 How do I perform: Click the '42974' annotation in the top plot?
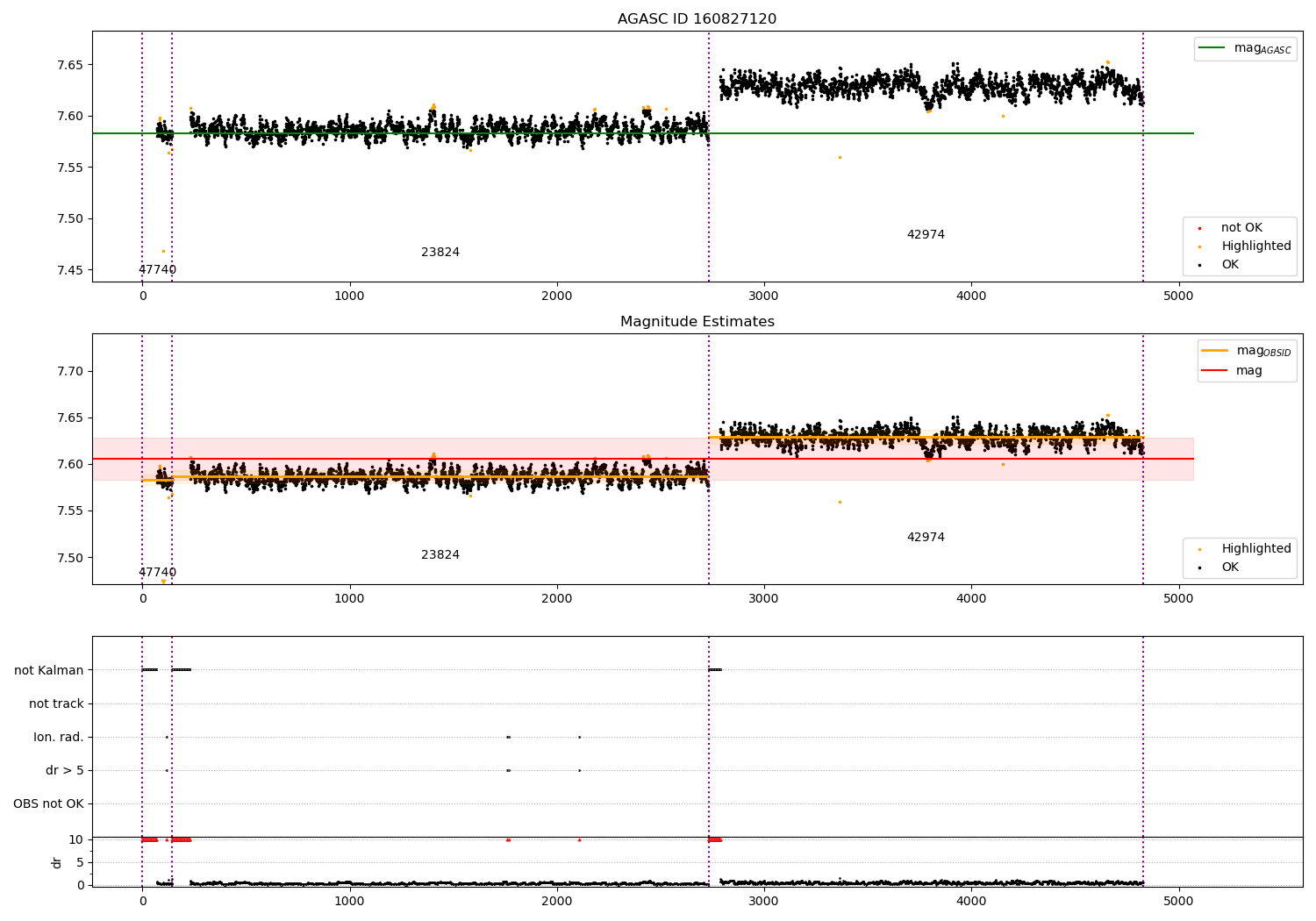click(926, 234)
